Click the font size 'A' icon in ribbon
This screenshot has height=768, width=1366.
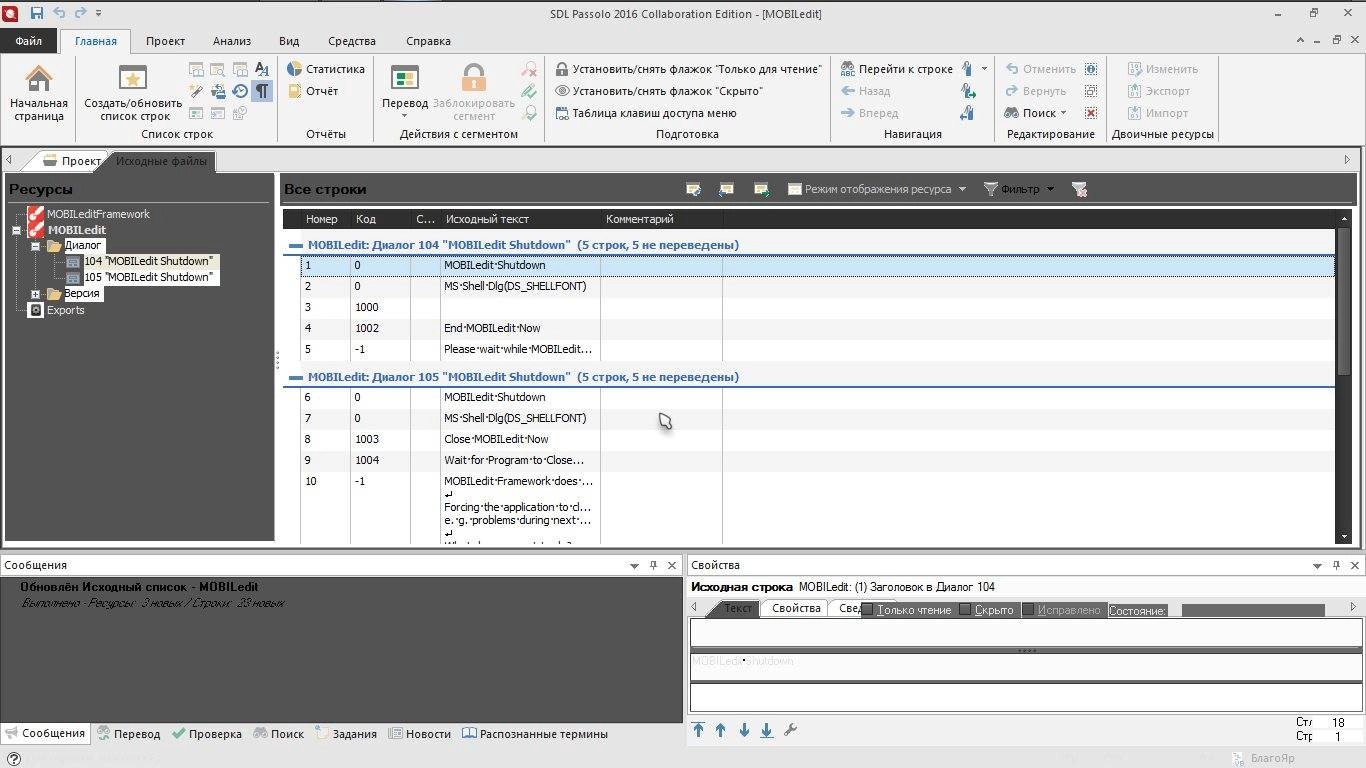262,69
